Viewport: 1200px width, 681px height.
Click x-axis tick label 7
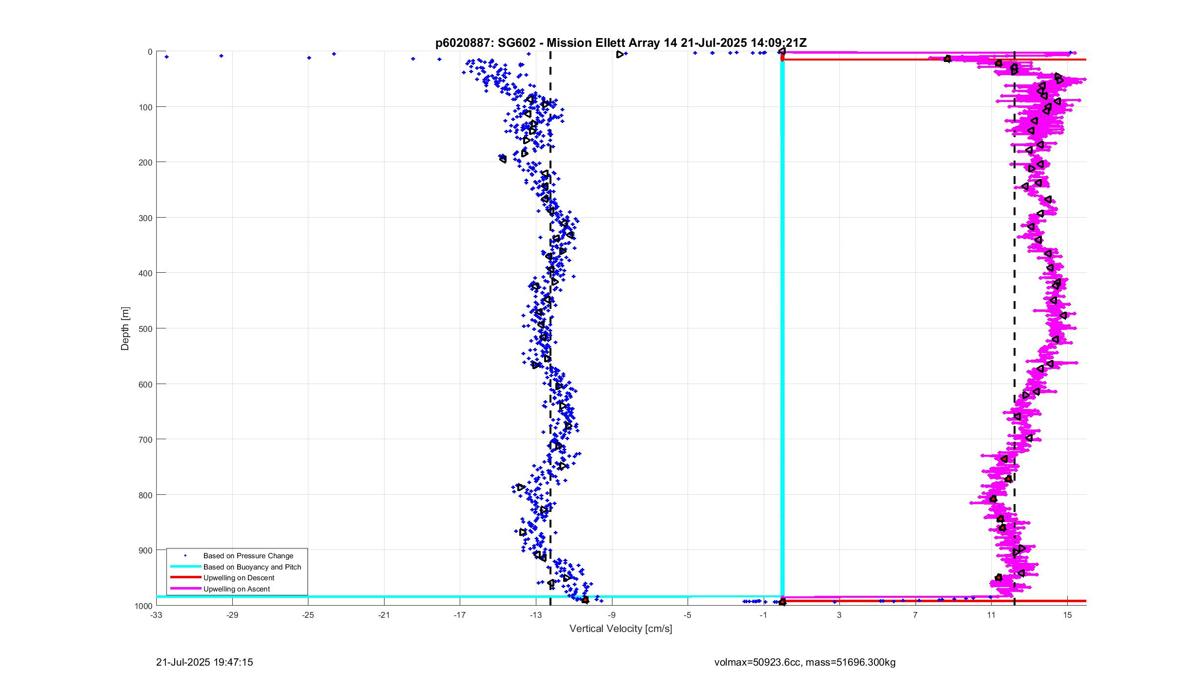tap(915, 615)
